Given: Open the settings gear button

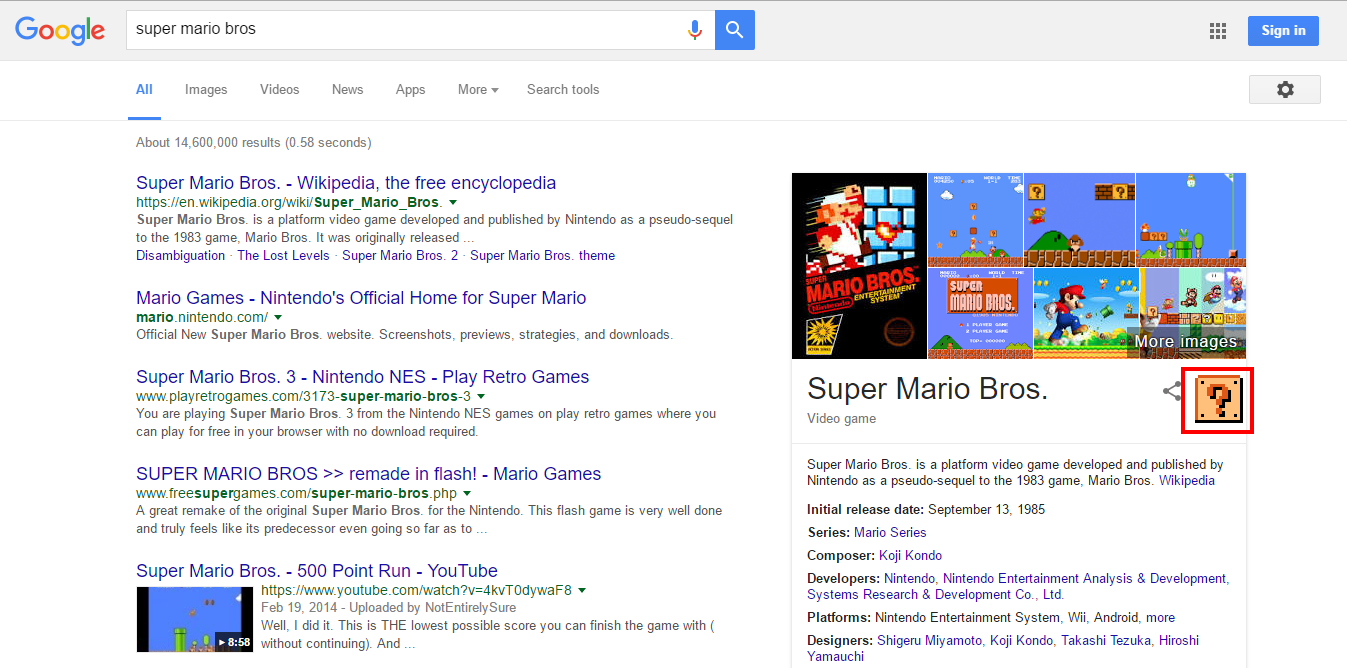Looking at the screenshot, I should tap(1285, 89).
